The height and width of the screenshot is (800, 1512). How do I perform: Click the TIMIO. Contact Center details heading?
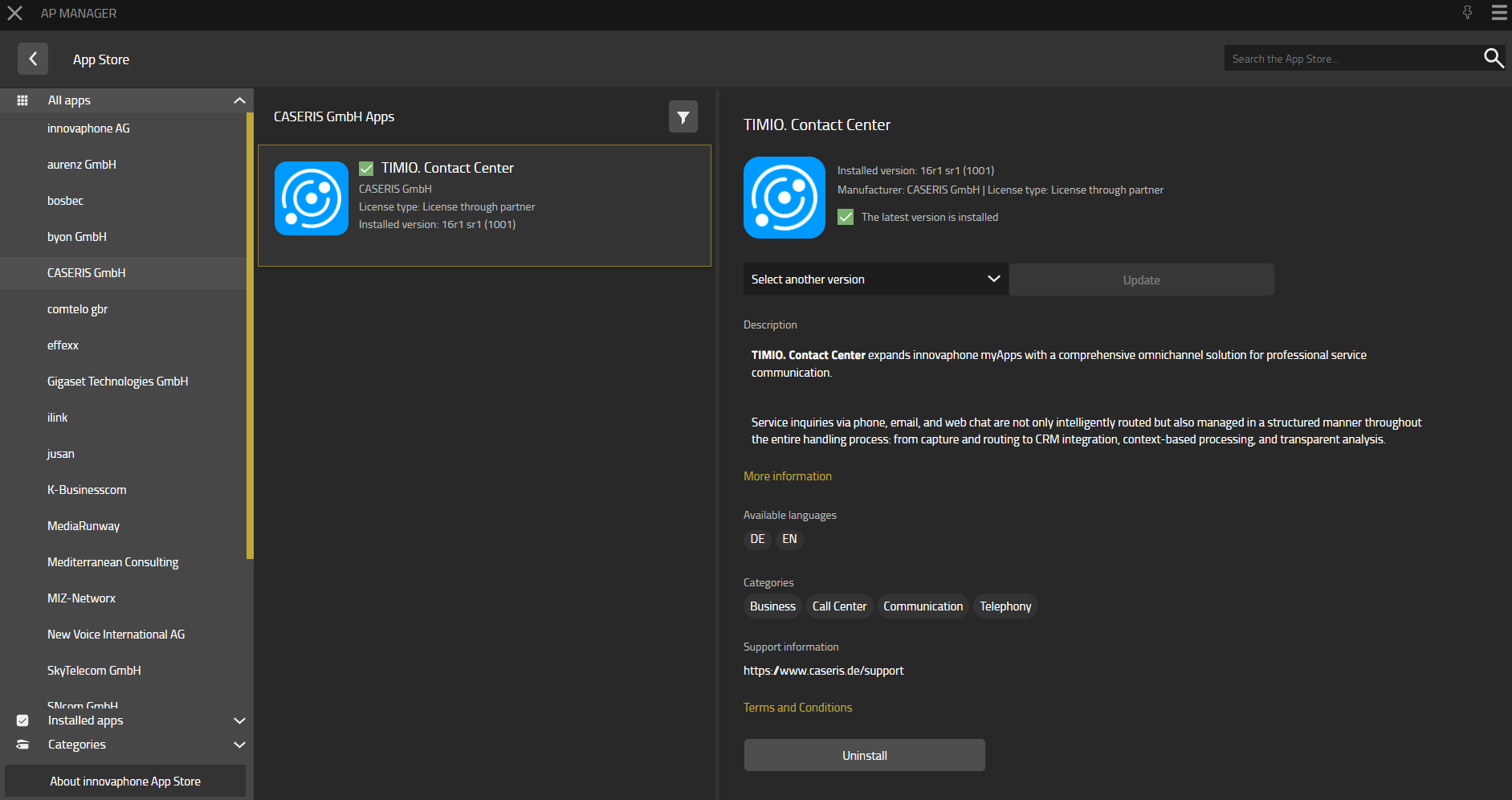point(817,124)
